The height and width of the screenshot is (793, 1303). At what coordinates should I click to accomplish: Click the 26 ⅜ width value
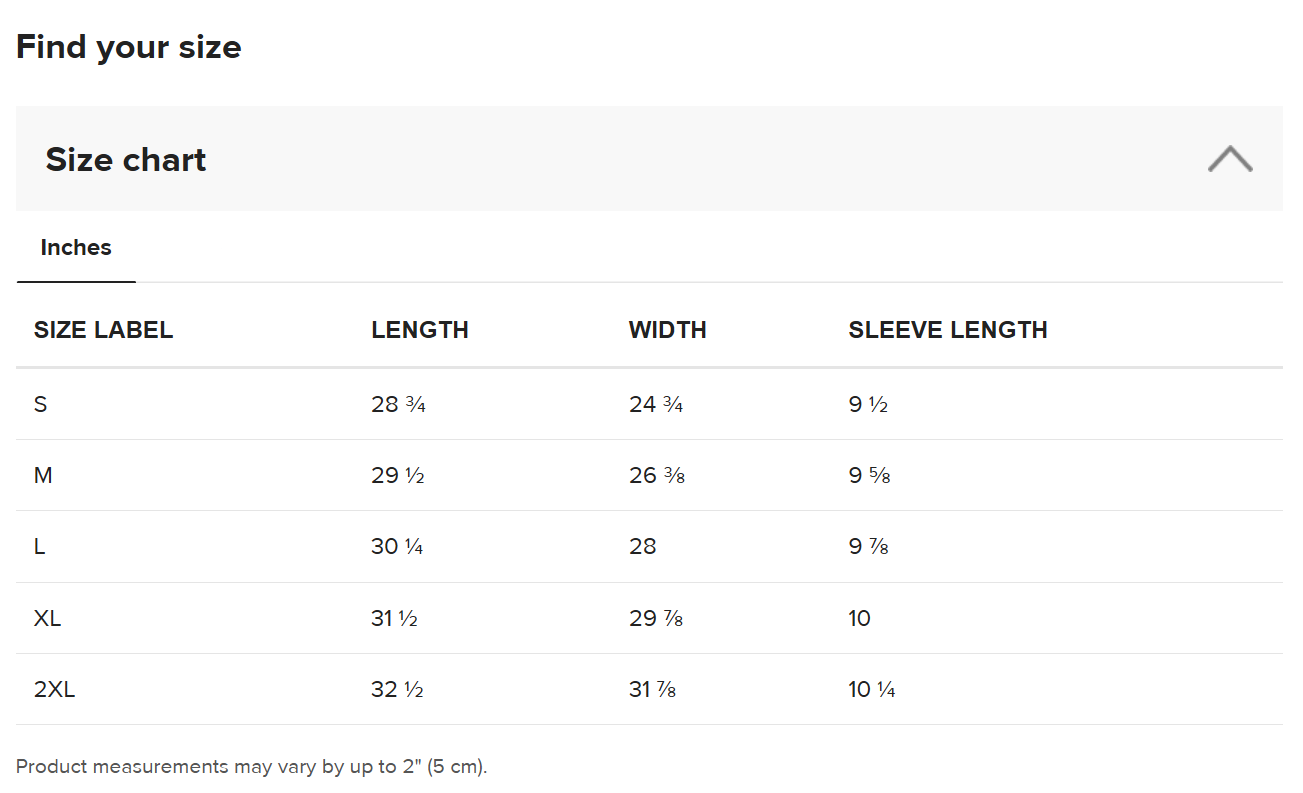tap(657, 476)
